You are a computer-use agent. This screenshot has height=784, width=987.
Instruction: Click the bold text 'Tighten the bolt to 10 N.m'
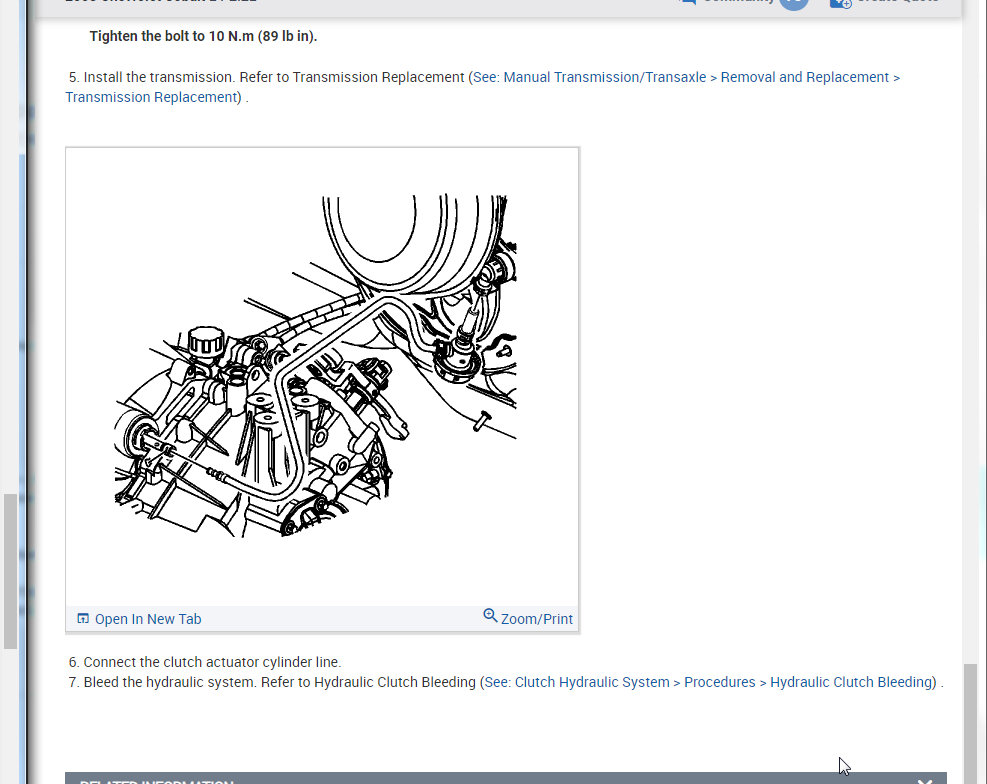coord(171,36)
